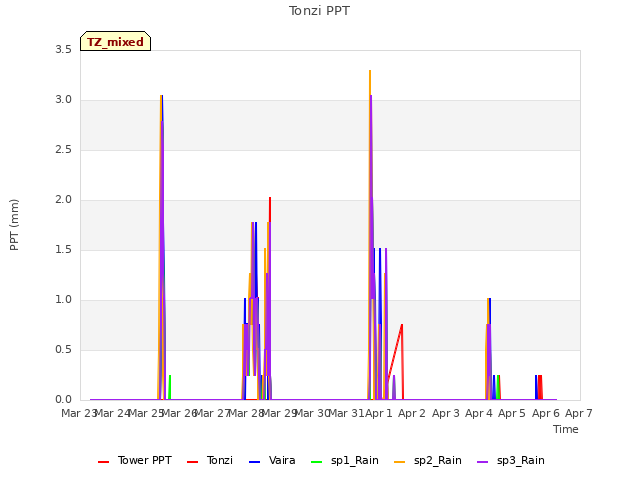Click the sp1_Rain legend label
Viewport: 640px width, 480px height.
[x=355, y=460]
